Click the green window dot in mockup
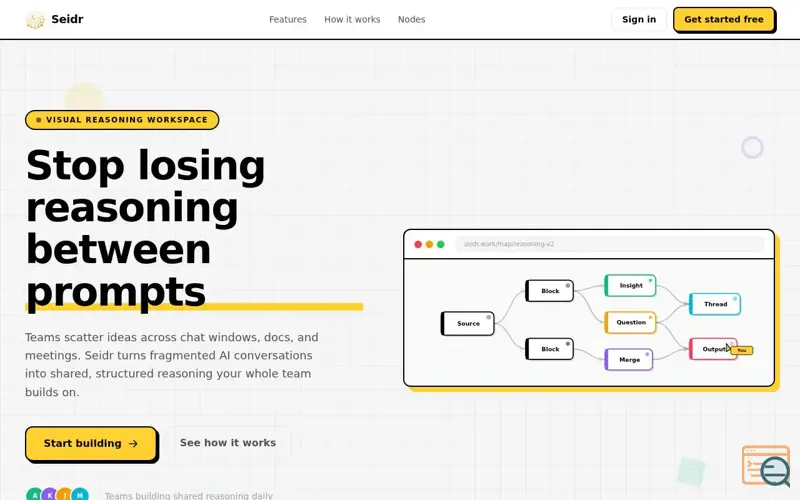The height and width of the screenshot is (500, 800). pos(441,244)
